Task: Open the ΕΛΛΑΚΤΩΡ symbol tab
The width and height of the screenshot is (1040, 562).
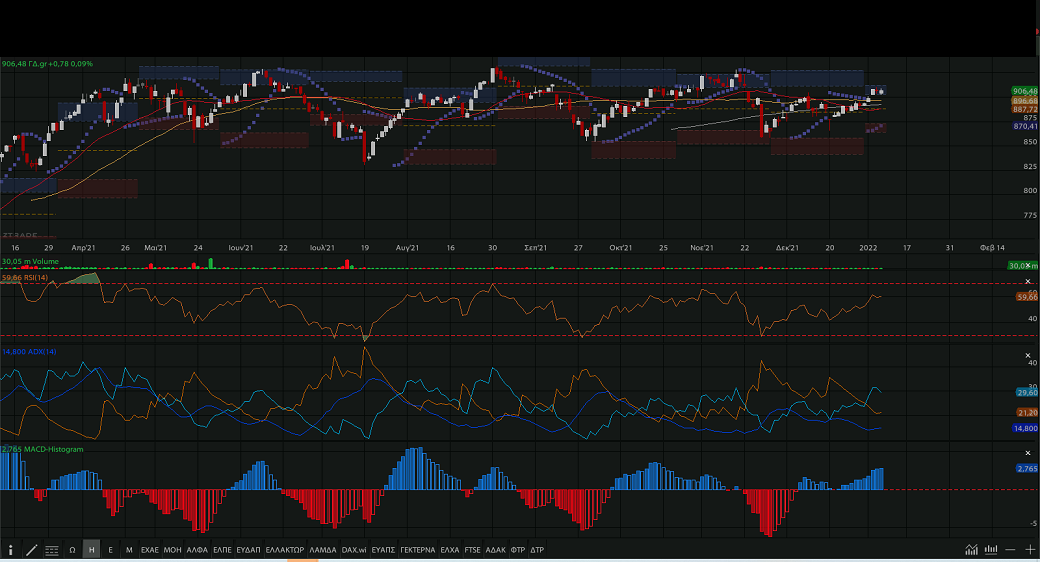Action: click(285, 550)
